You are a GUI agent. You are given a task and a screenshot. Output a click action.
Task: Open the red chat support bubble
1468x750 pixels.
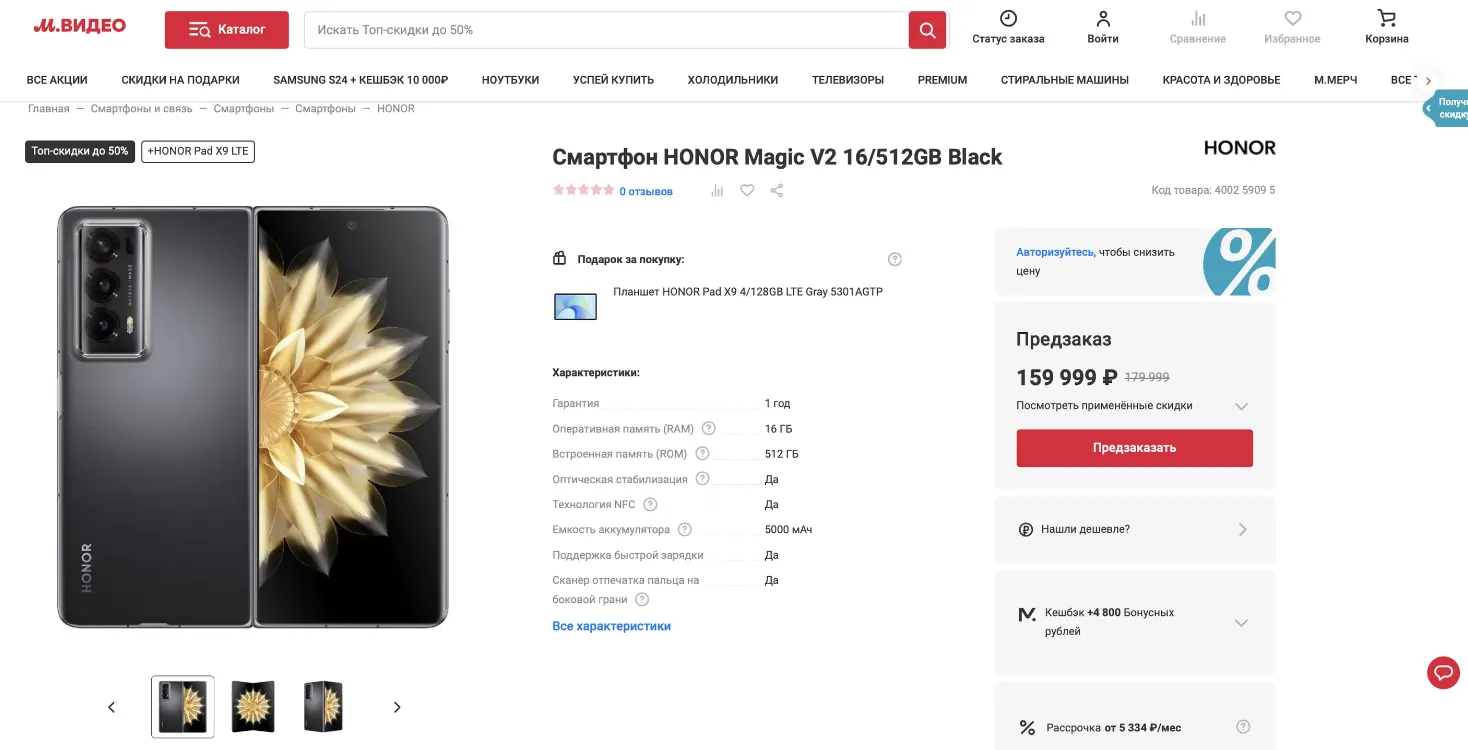point(1443,673)
